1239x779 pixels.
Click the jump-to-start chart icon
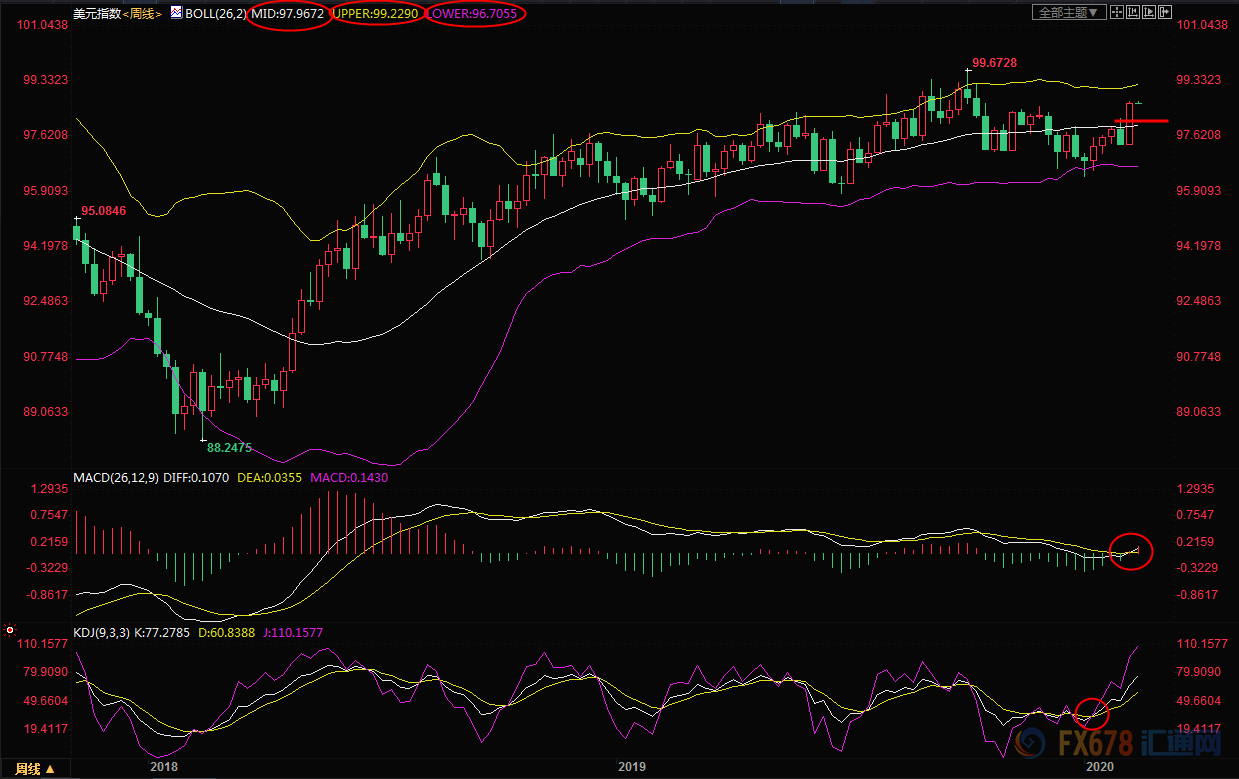(x=1133, y=12)
